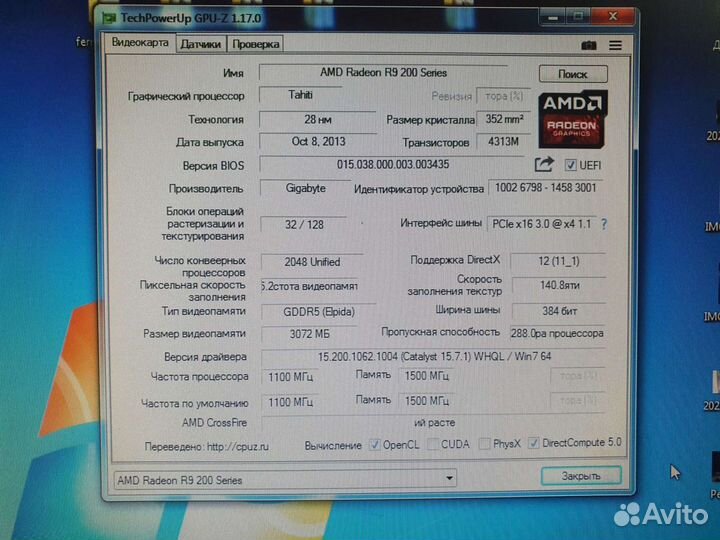Open the http://cpuz.ru translation link

[x=237, y=446]
